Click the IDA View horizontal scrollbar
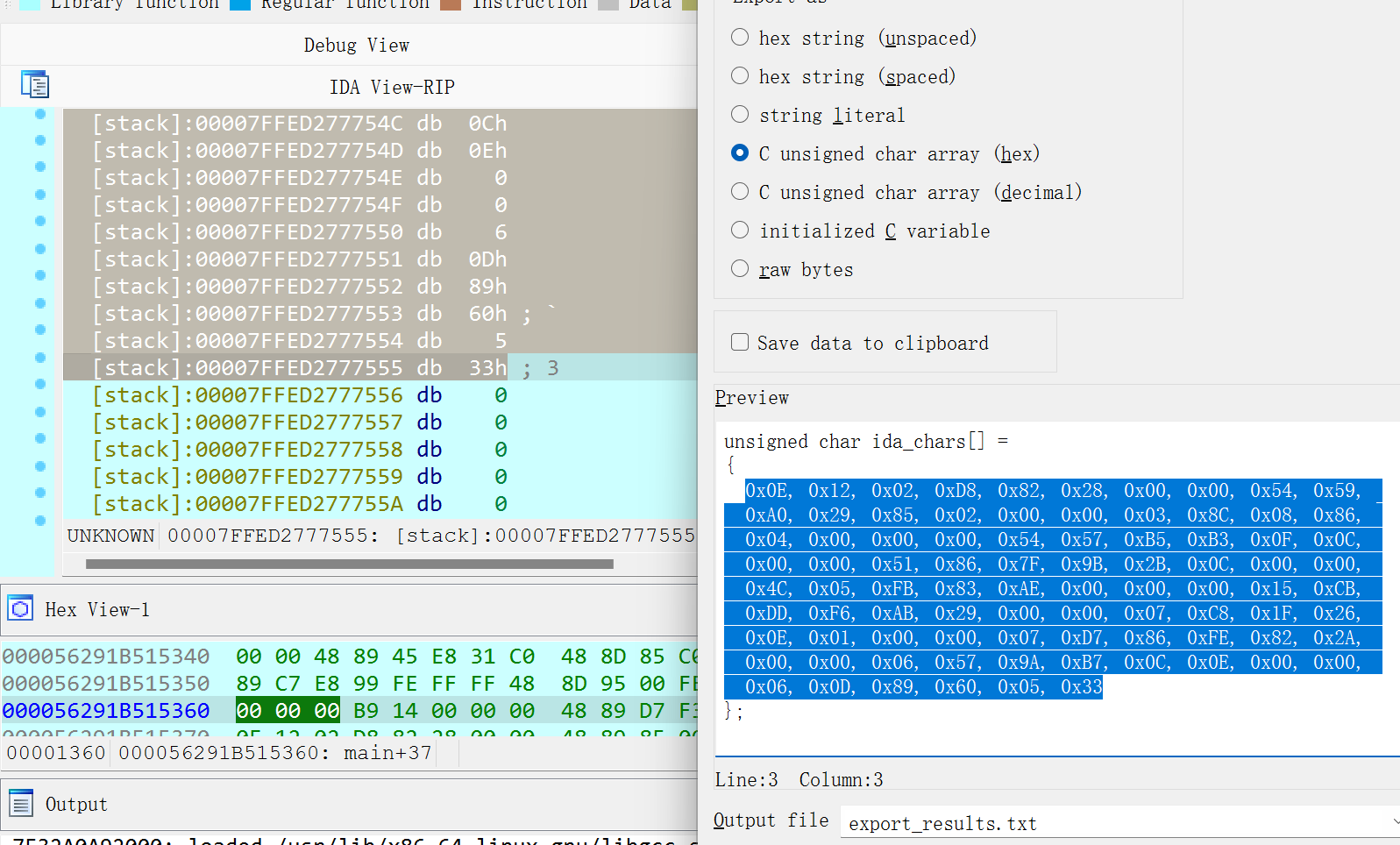 coord(349,565)
